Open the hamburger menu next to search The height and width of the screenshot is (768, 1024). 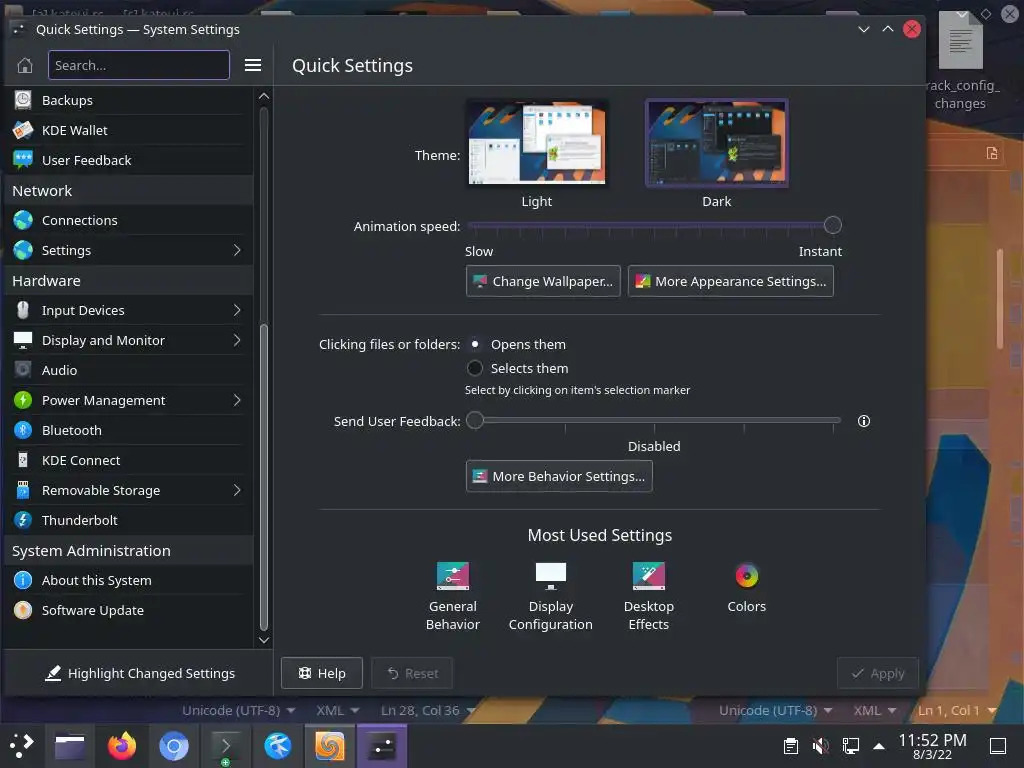[253, 65]
